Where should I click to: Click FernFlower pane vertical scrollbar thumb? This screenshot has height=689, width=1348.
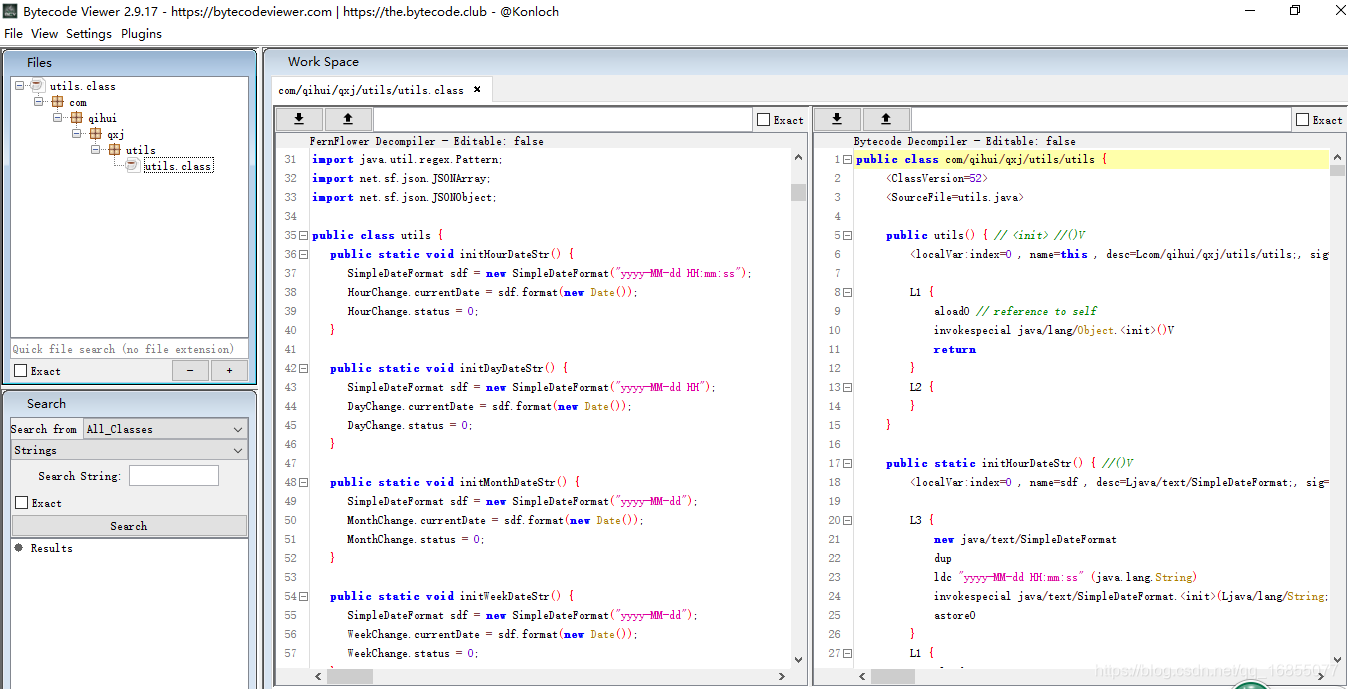798,192
